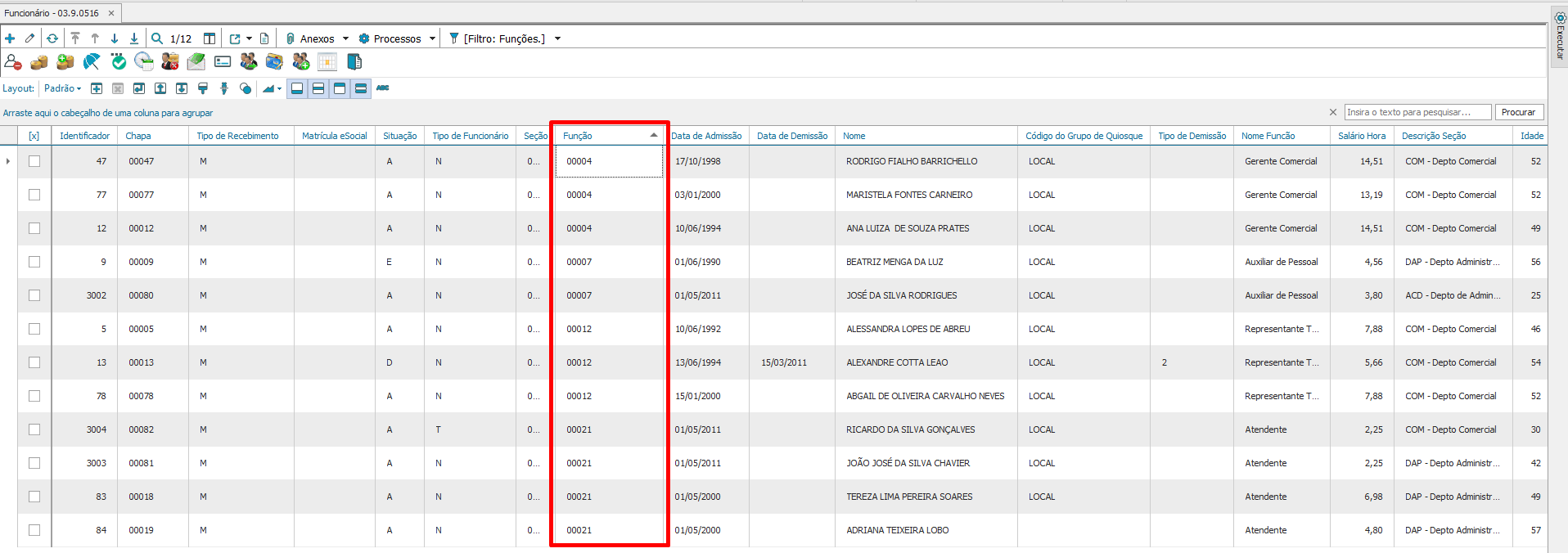This screenshot has width=1568, height=553.
Task: Click the group of people with arrow icon
Action: (249, 61)
